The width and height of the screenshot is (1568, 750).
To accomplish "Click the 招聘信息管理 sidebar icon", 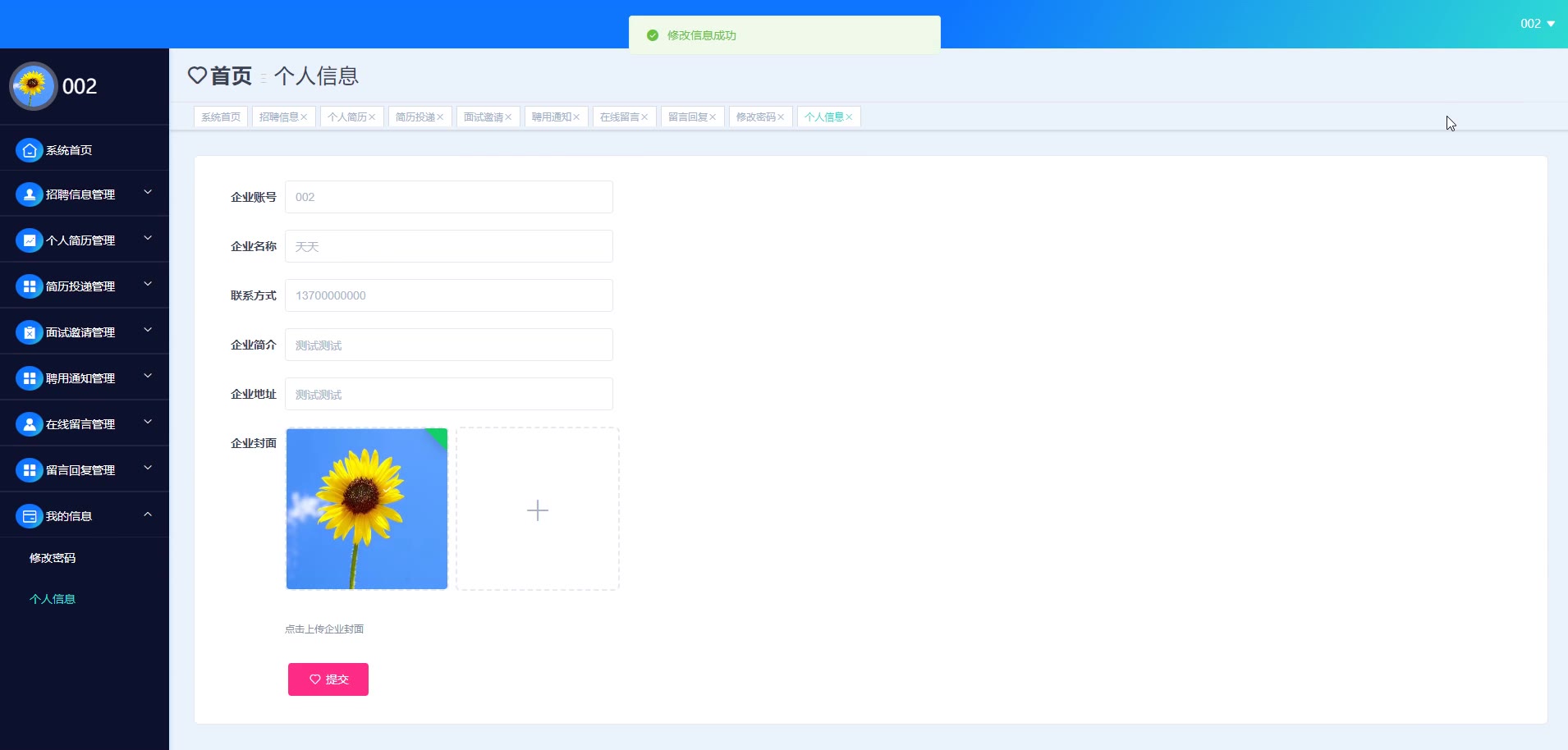I will 30,194.
